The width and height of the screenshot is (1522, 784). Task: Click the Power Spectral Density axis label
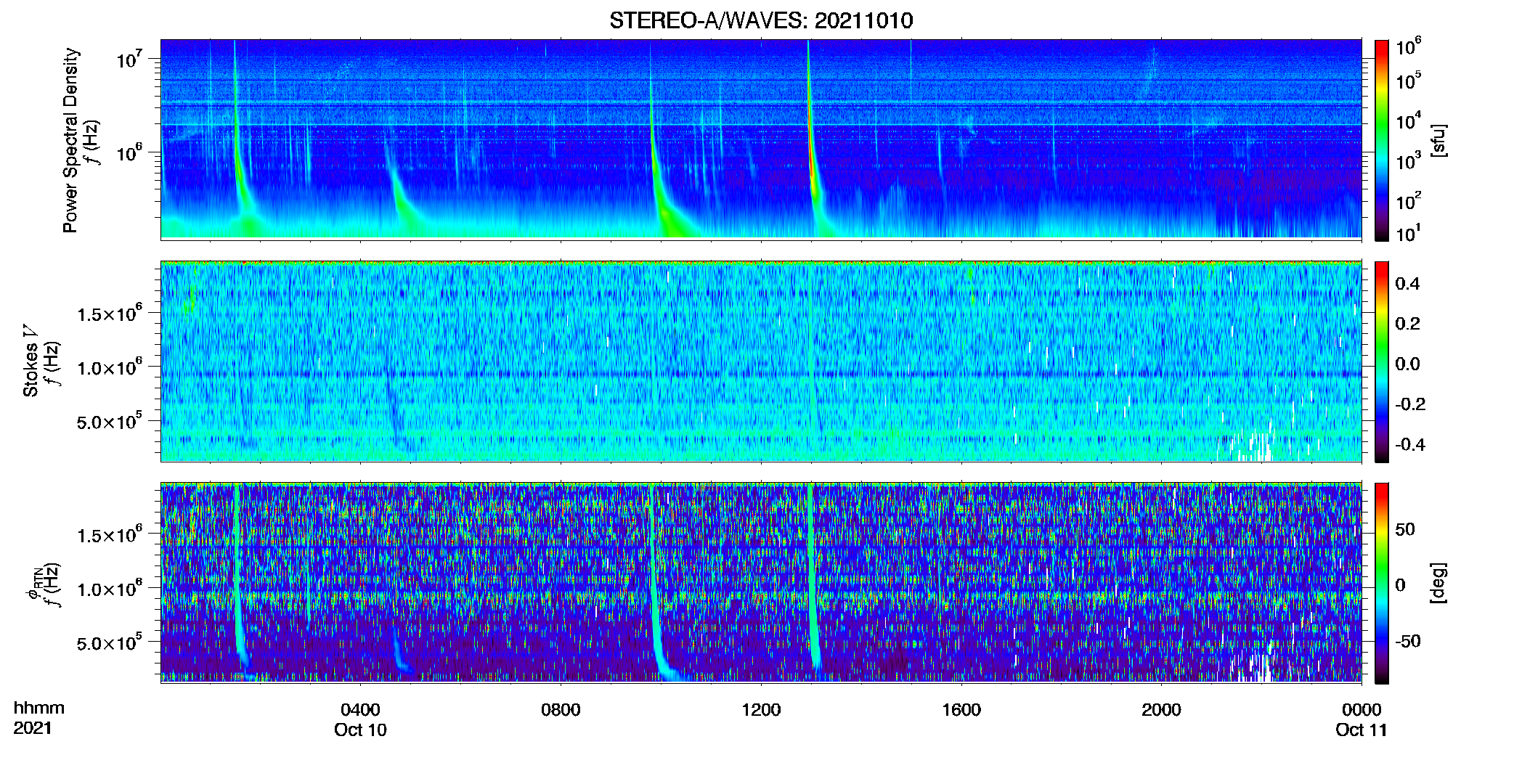coord(70,140)
